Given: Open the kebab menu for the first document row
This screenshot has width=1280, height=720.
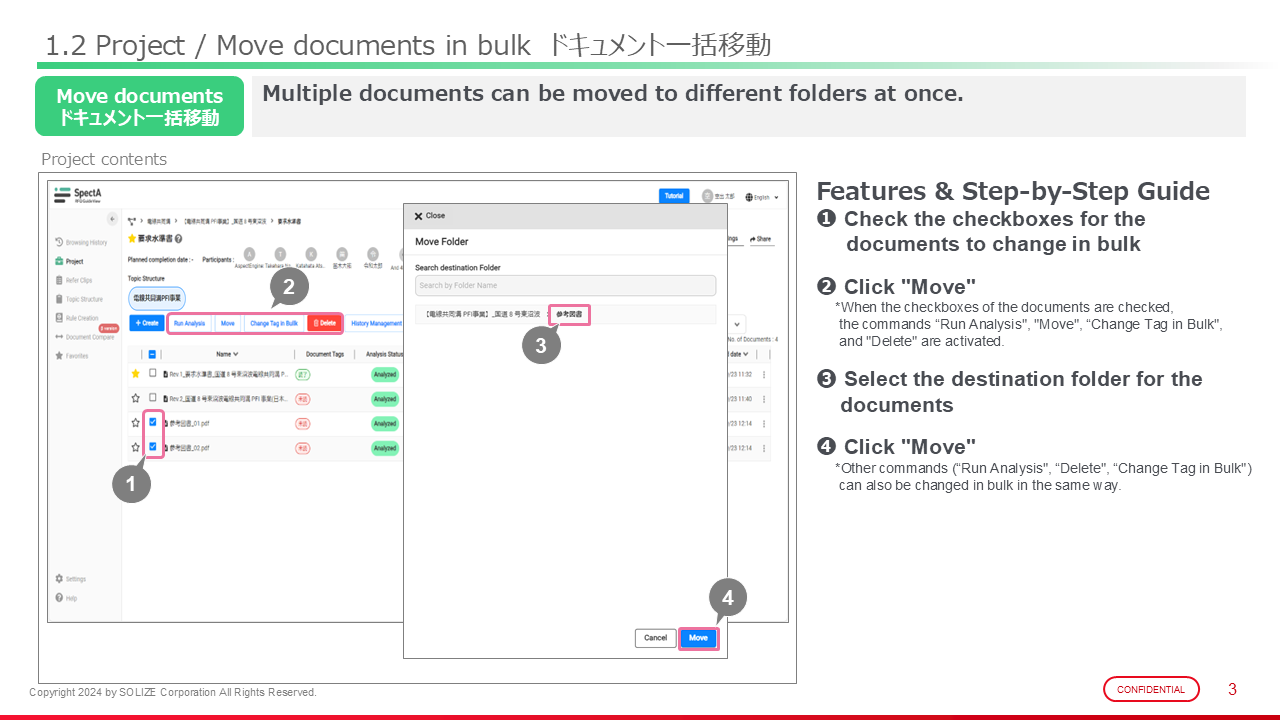Looking at the screenshot, I should pyautogui.click(x=764, y=374).
